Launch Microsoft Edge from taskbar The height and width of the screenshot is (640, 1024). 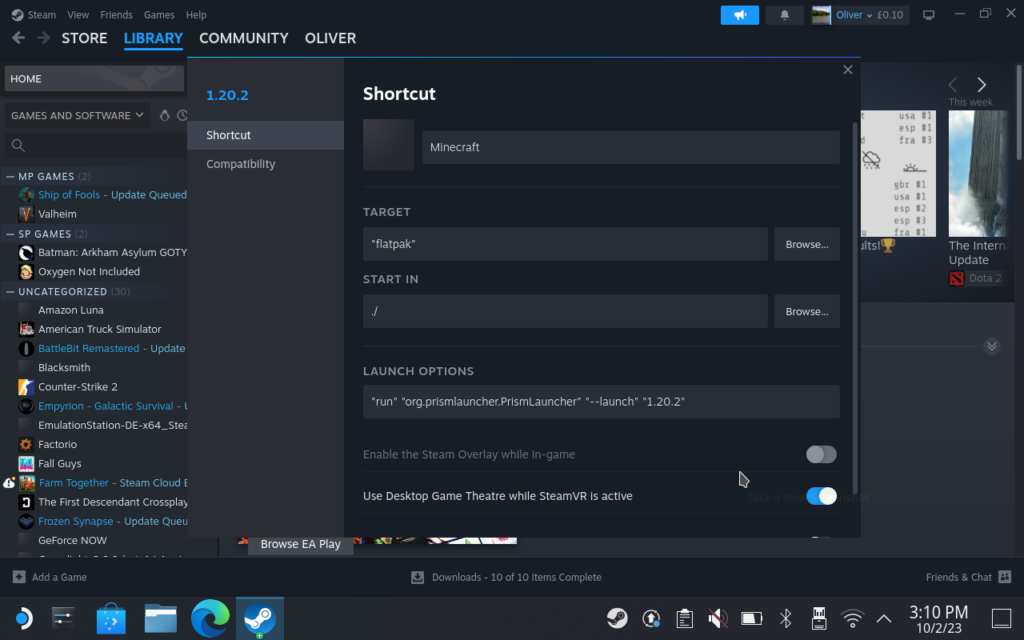click(x=210, y=618)
